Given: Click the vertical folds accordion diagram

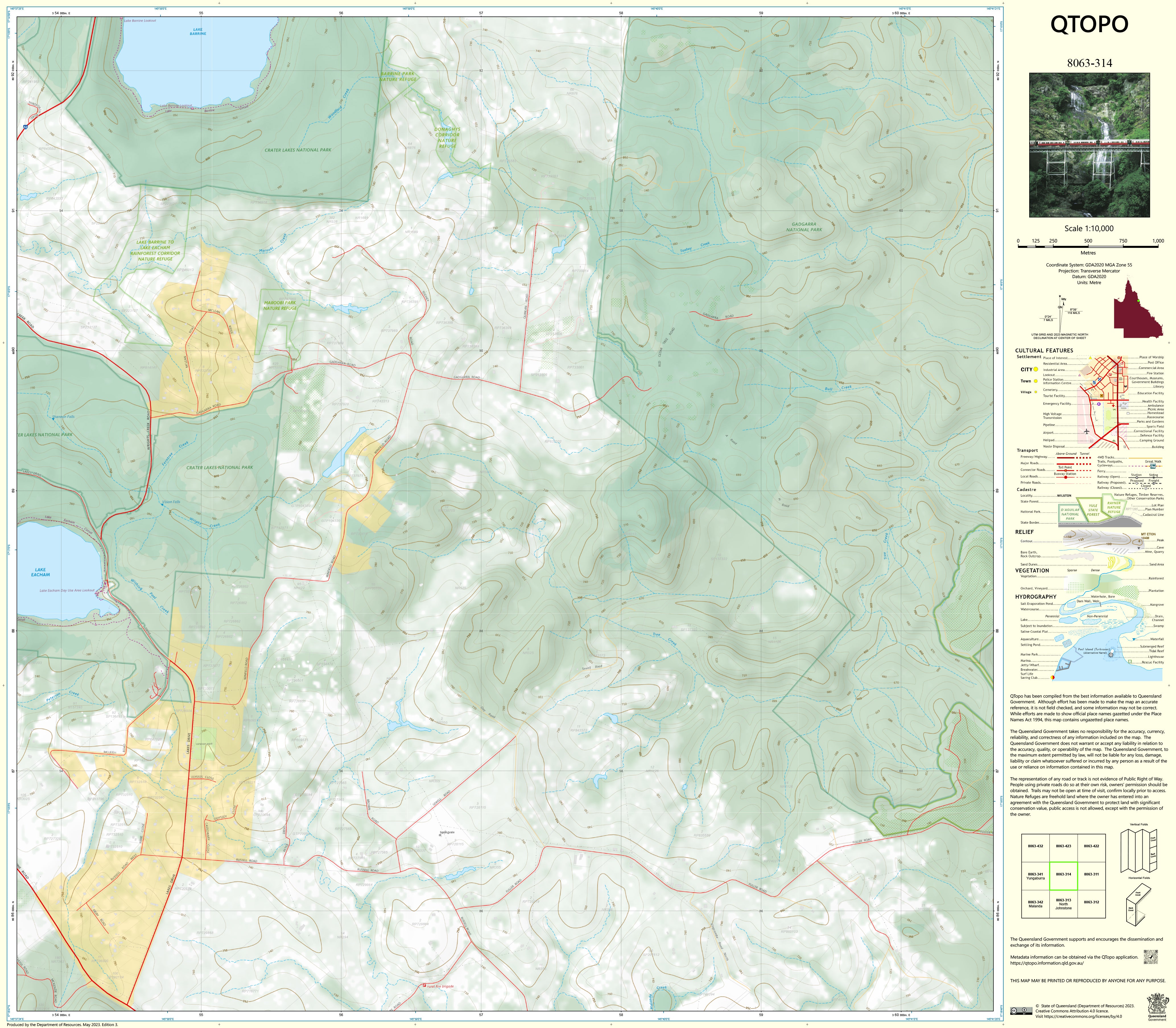Looking at the screenshot, I should [1138, 851].
